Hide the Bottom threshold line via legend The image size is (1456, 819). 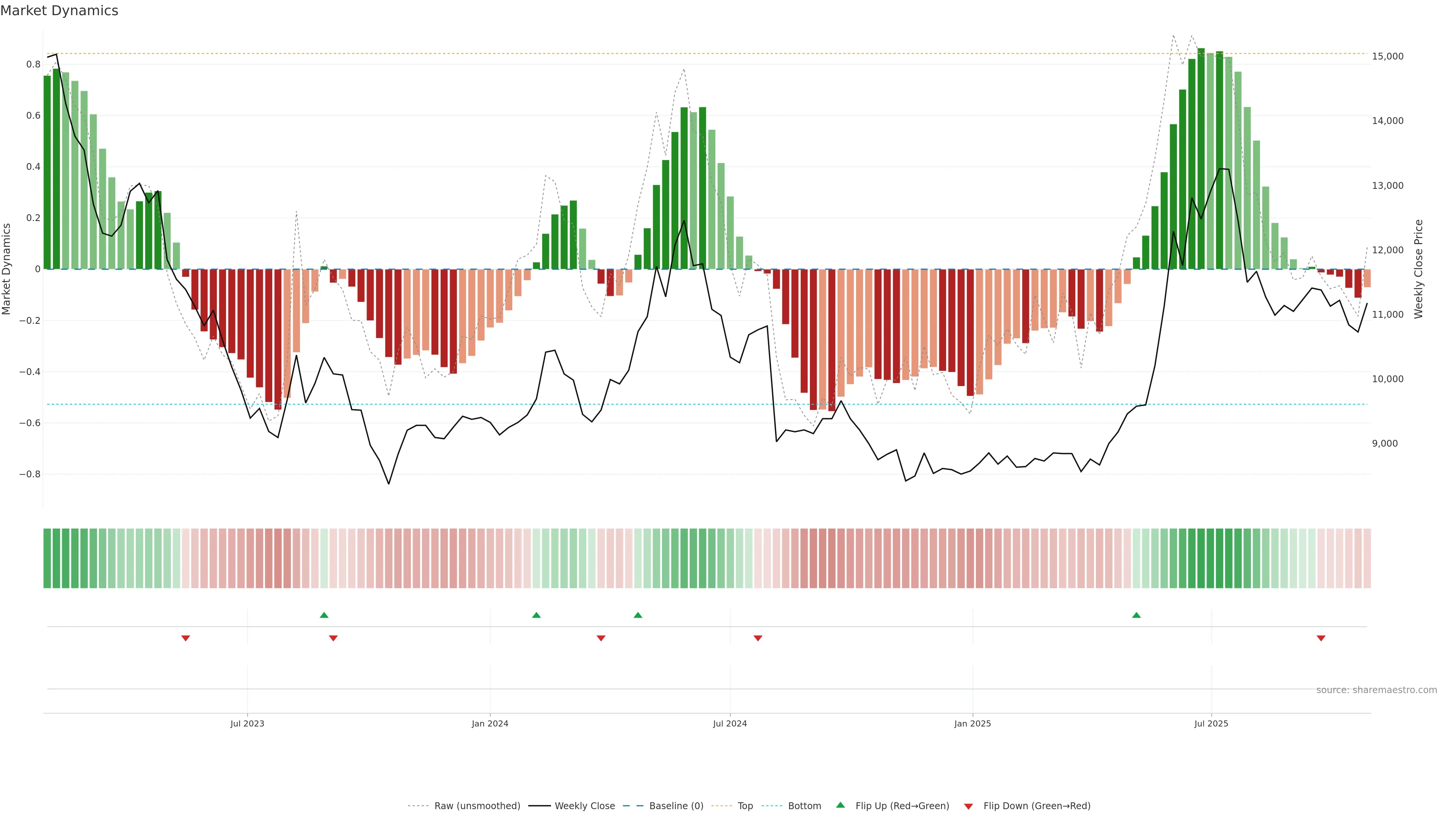coord(804,806)
